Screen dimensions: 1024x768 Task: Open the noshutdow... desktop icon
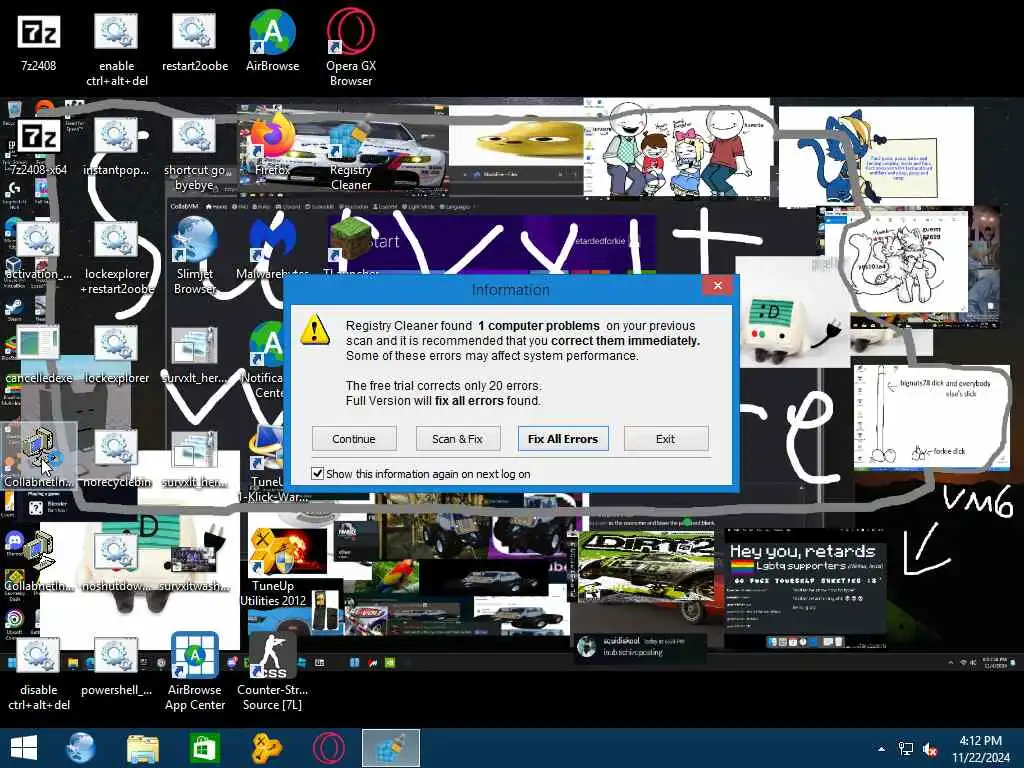116,563
